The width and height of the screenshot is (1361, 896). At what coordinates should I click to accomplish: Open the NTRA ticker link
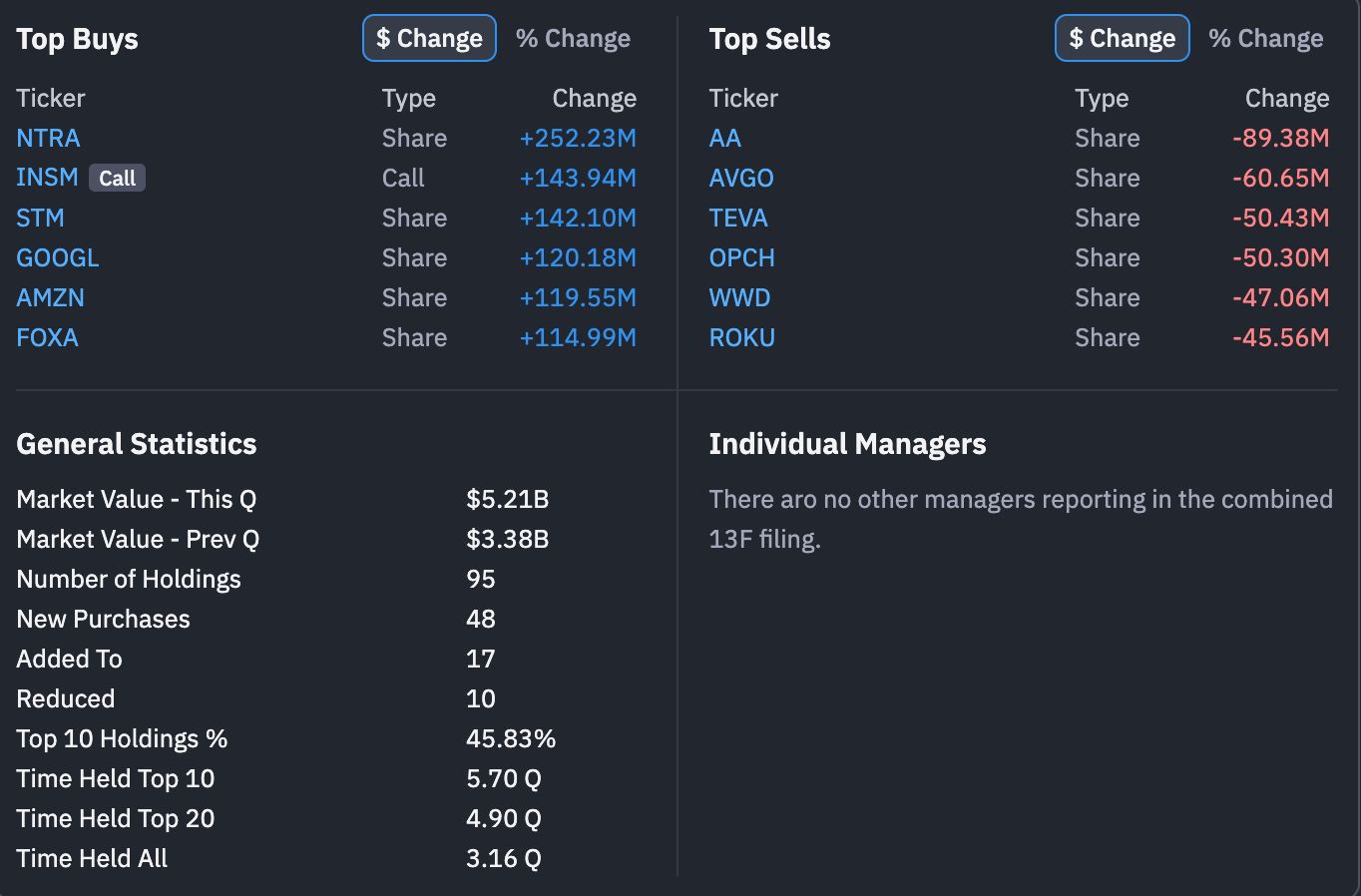(48, 138)
